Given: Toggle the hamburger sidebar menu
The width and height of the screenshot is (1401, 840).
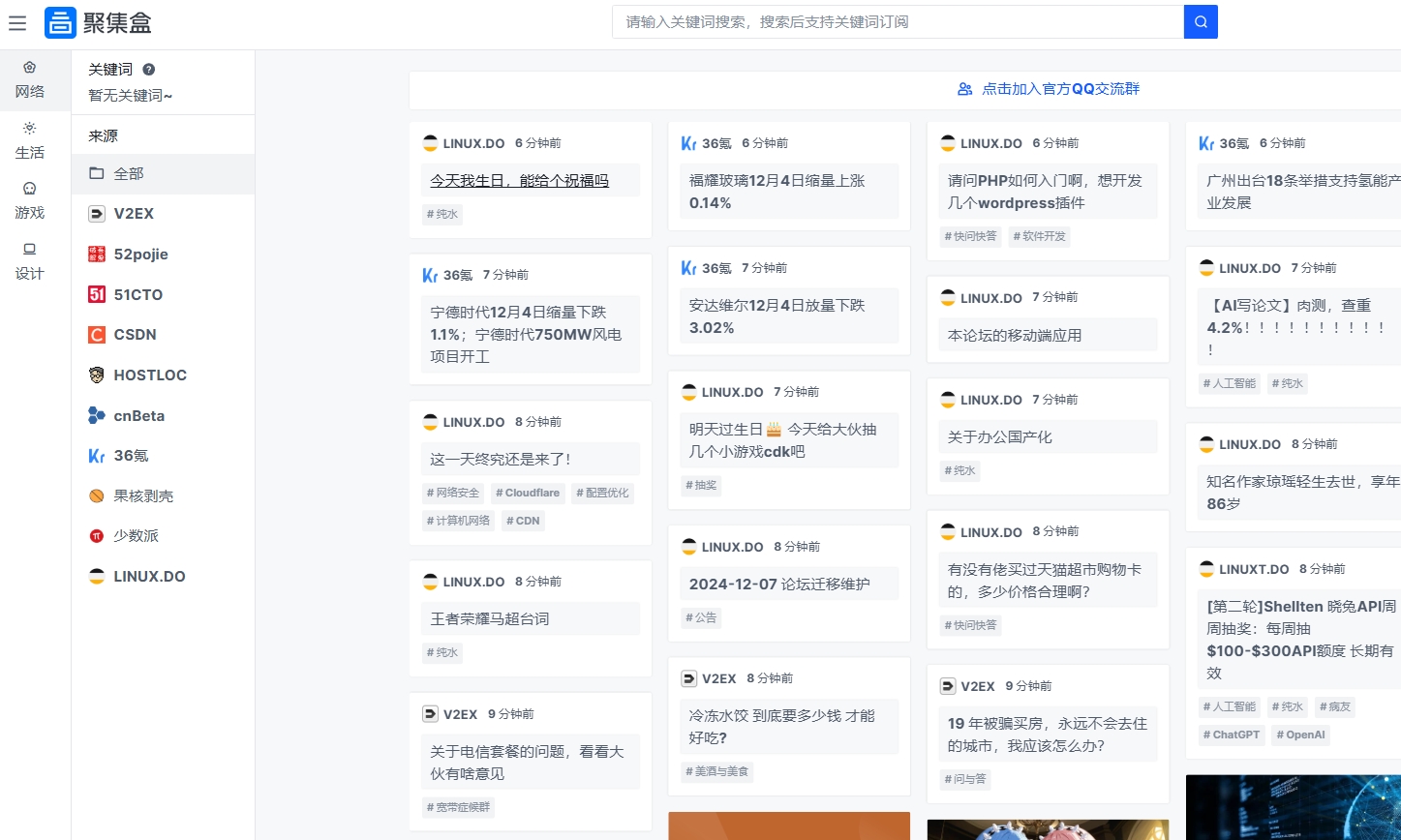Looking at the screenshot, I should click(17, 23).
